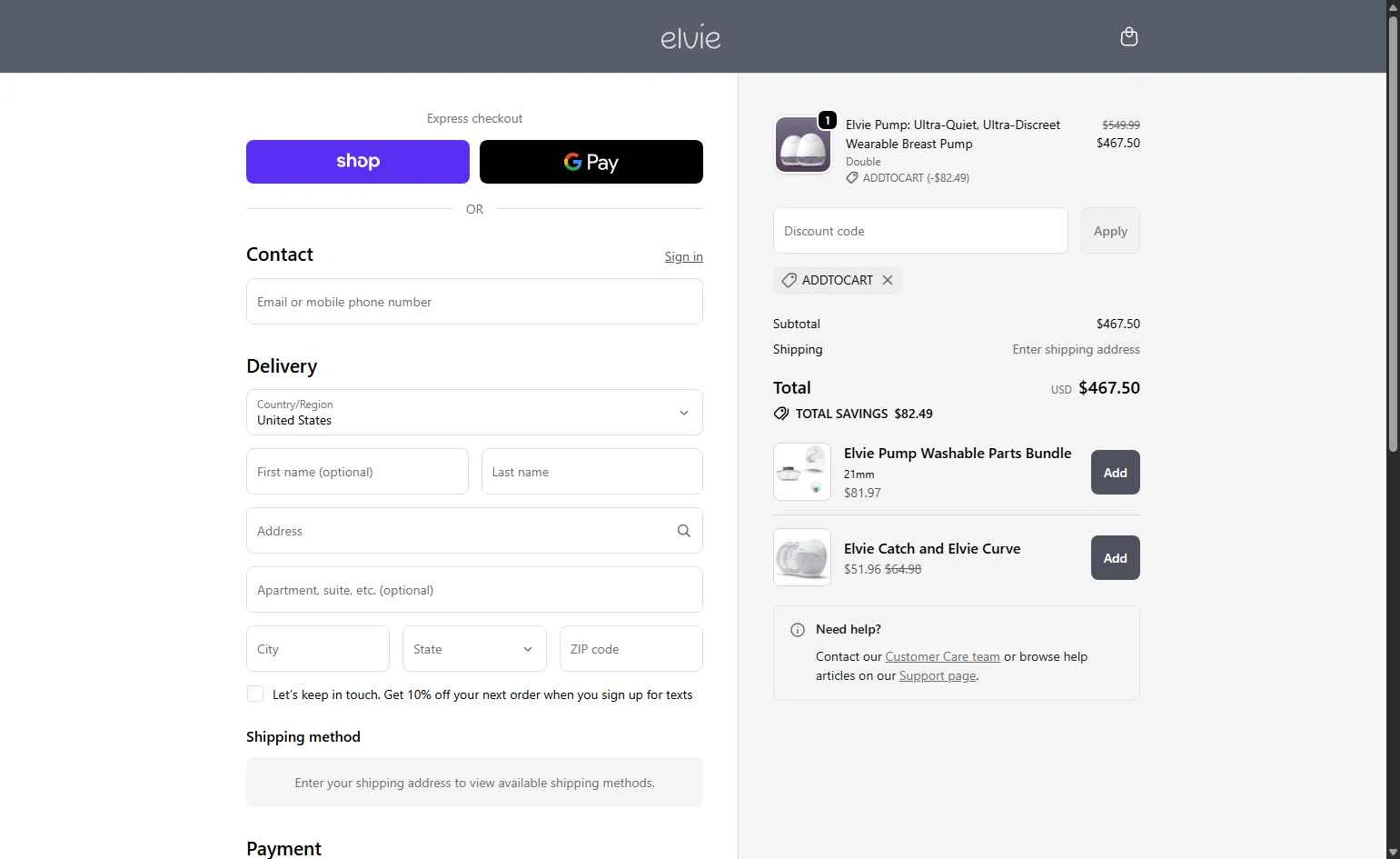The width and height of the screenshot is (1400, 859).
Task: Click the struck-through $64.98 price
Action: click(x=903, y=569)
